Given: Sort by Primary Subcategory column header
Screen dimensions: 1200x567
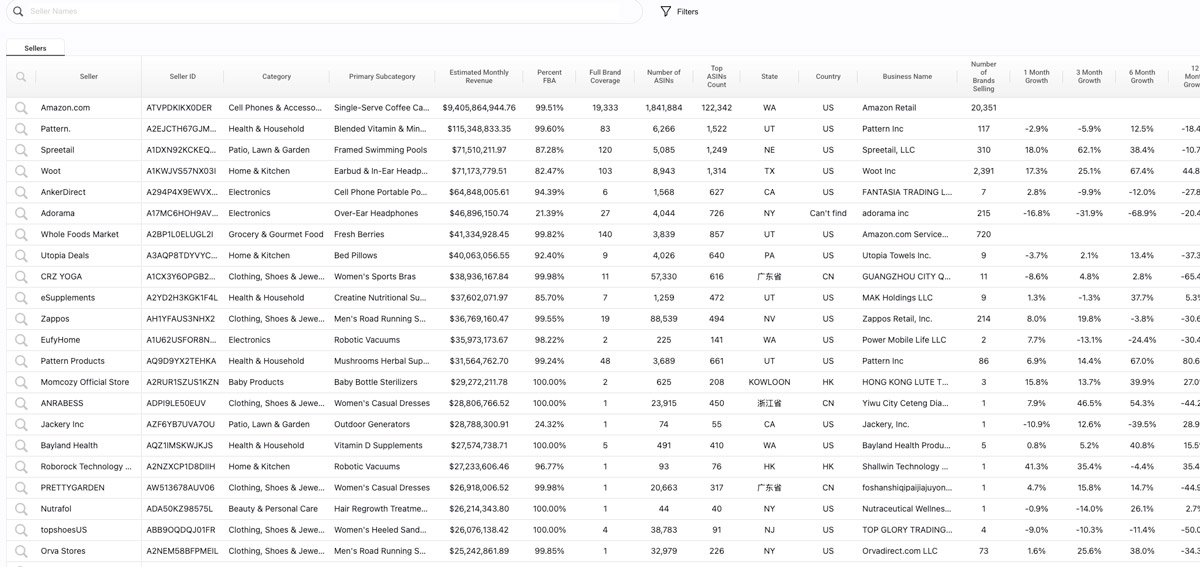Looking at the screenshot, I should click(382, 77).
